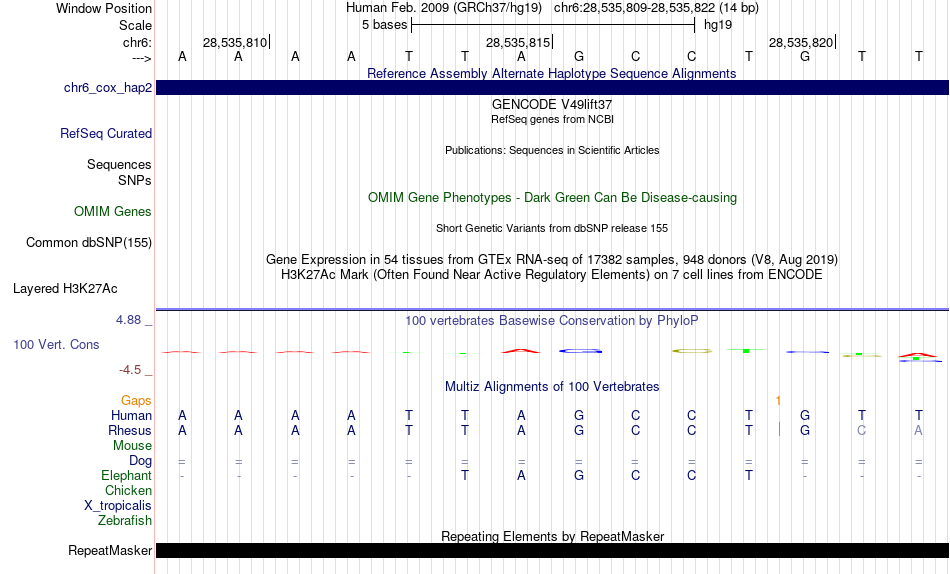Viewport: 950px width, 574px height.
Task: Open the RefSeq Curated track label
Action: click(x=106, y=133)
